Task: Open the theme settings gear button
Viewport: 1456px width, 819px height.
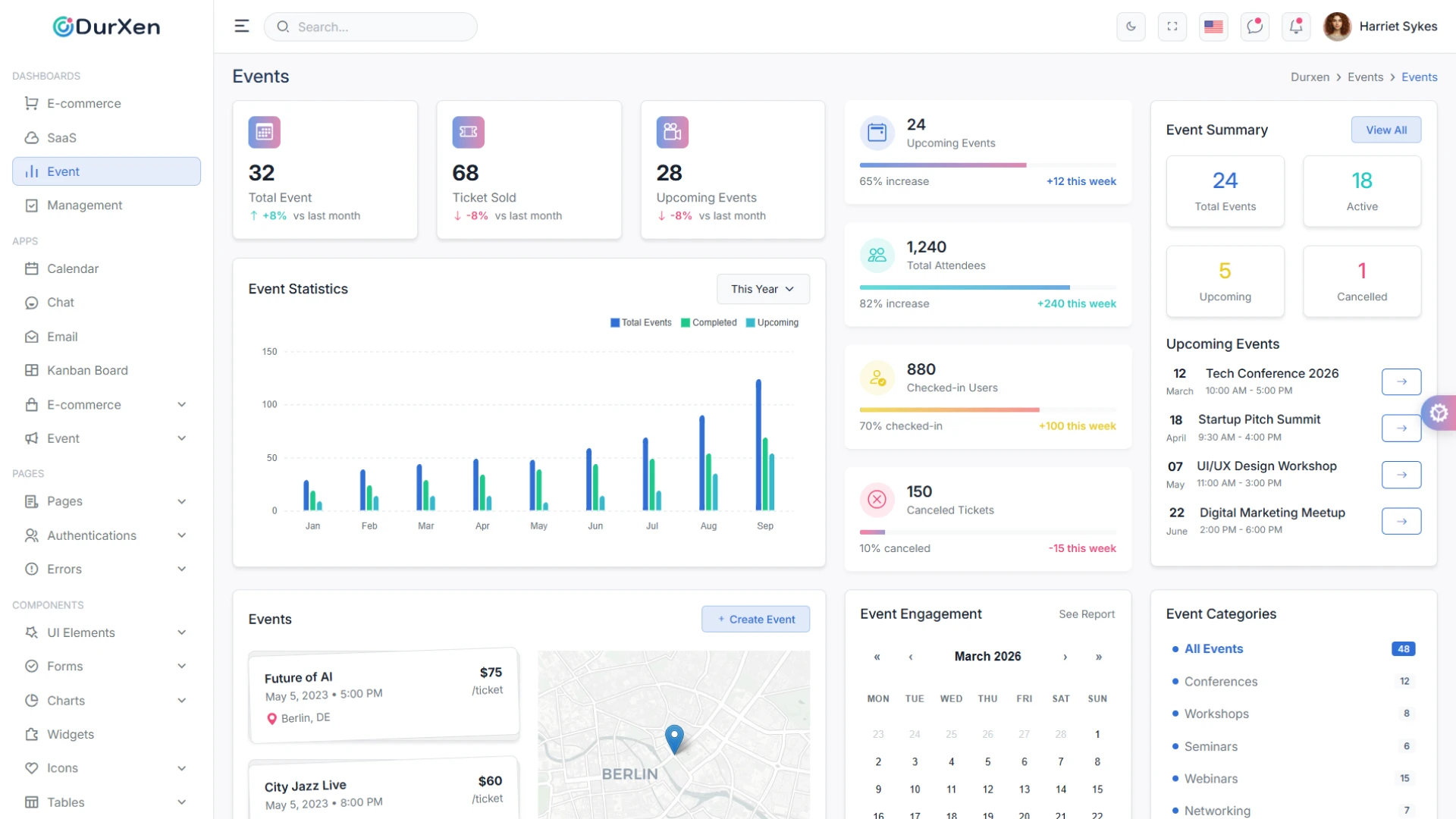Action: pyautogui.click(x=1439, y=413)
